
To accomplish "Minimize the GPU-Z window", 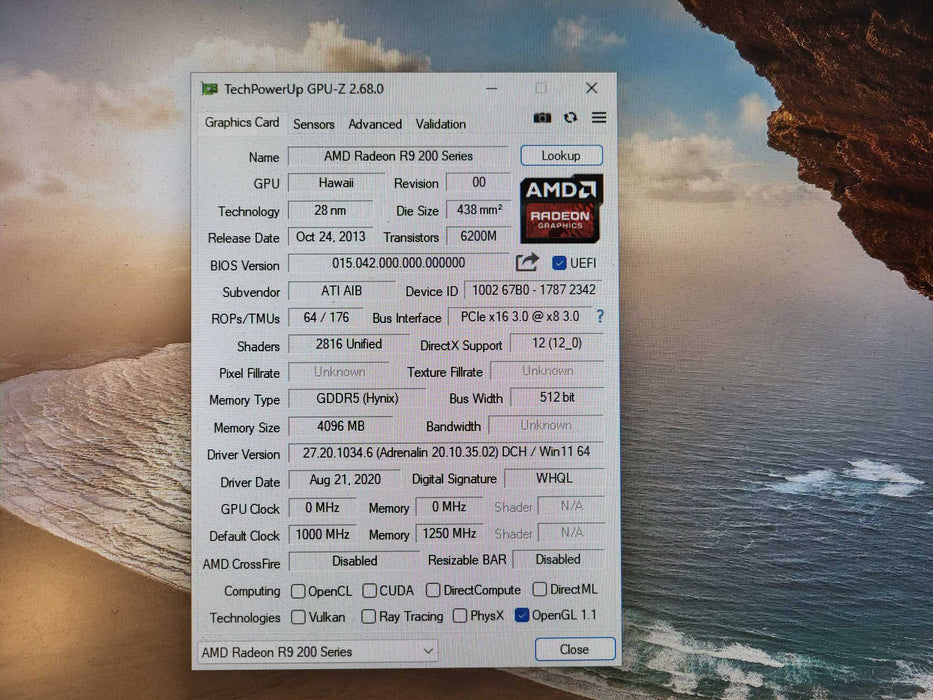I will tap(491, 88).
